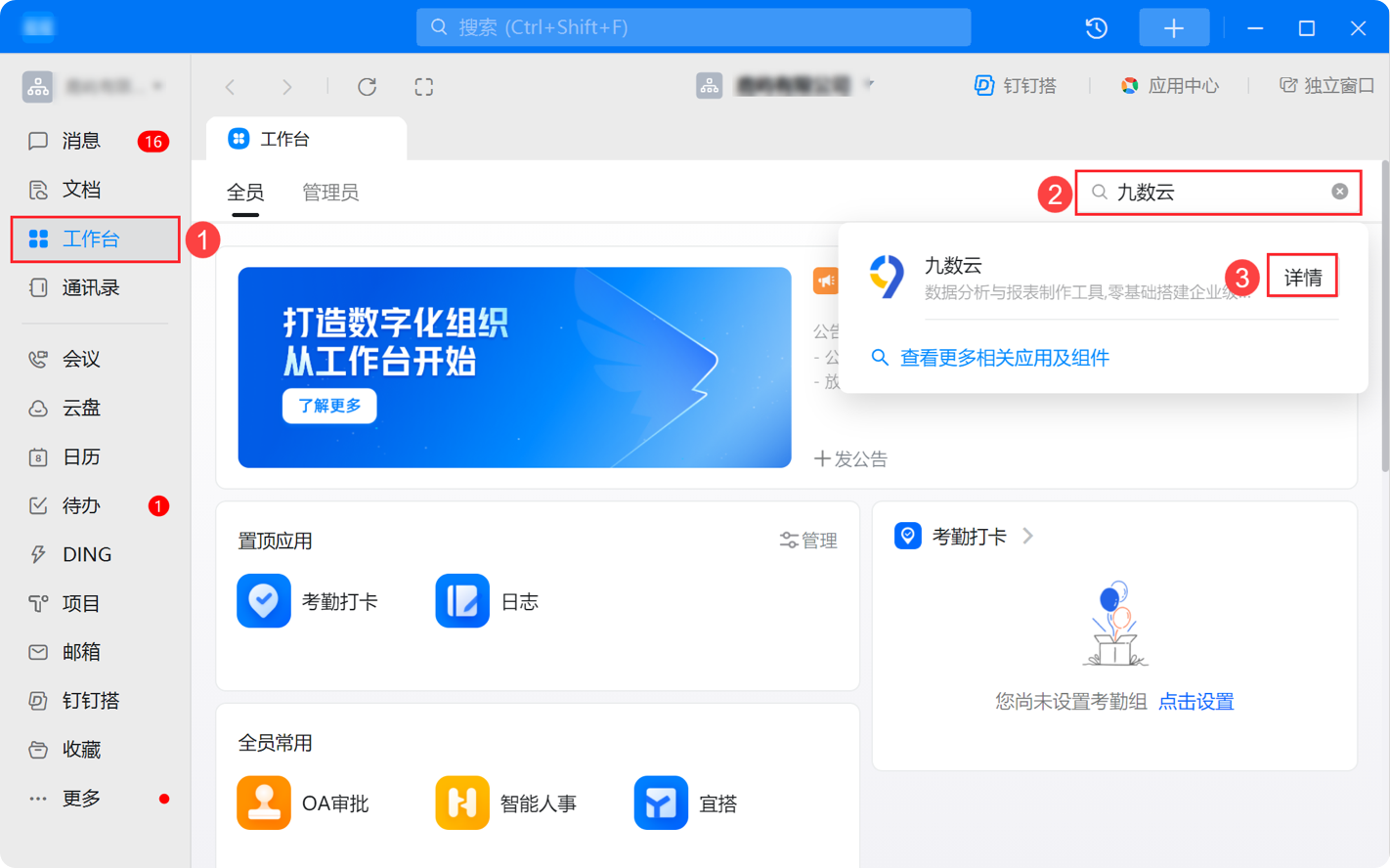1390x868 pixels.
Task: Click the 九数云 app search field
Action: click(x=1217, y=193)
